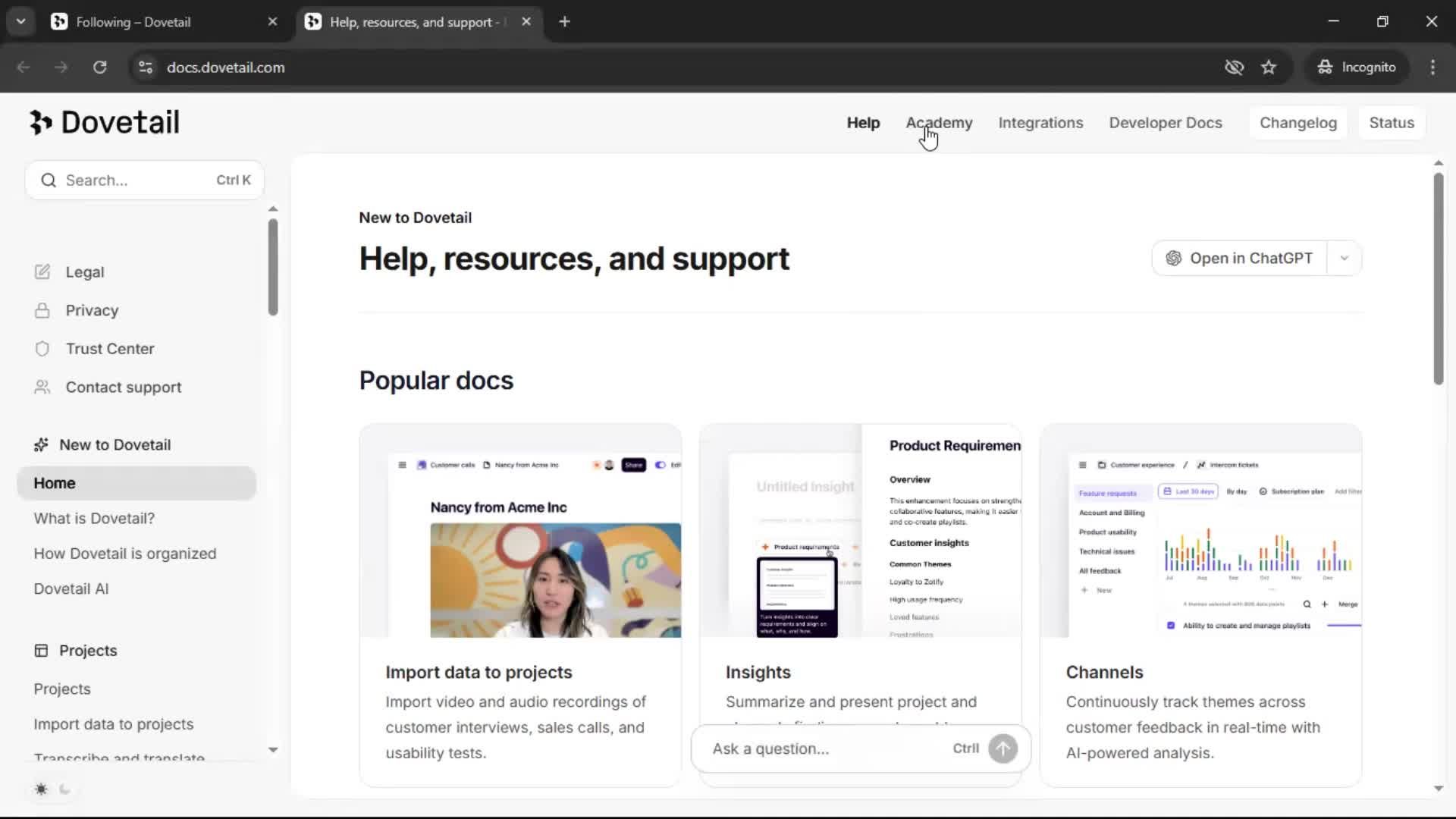The width and height of the screenshot is (1456, 819).
Task: Click the Dovetail logo icon
Action: 40,122
